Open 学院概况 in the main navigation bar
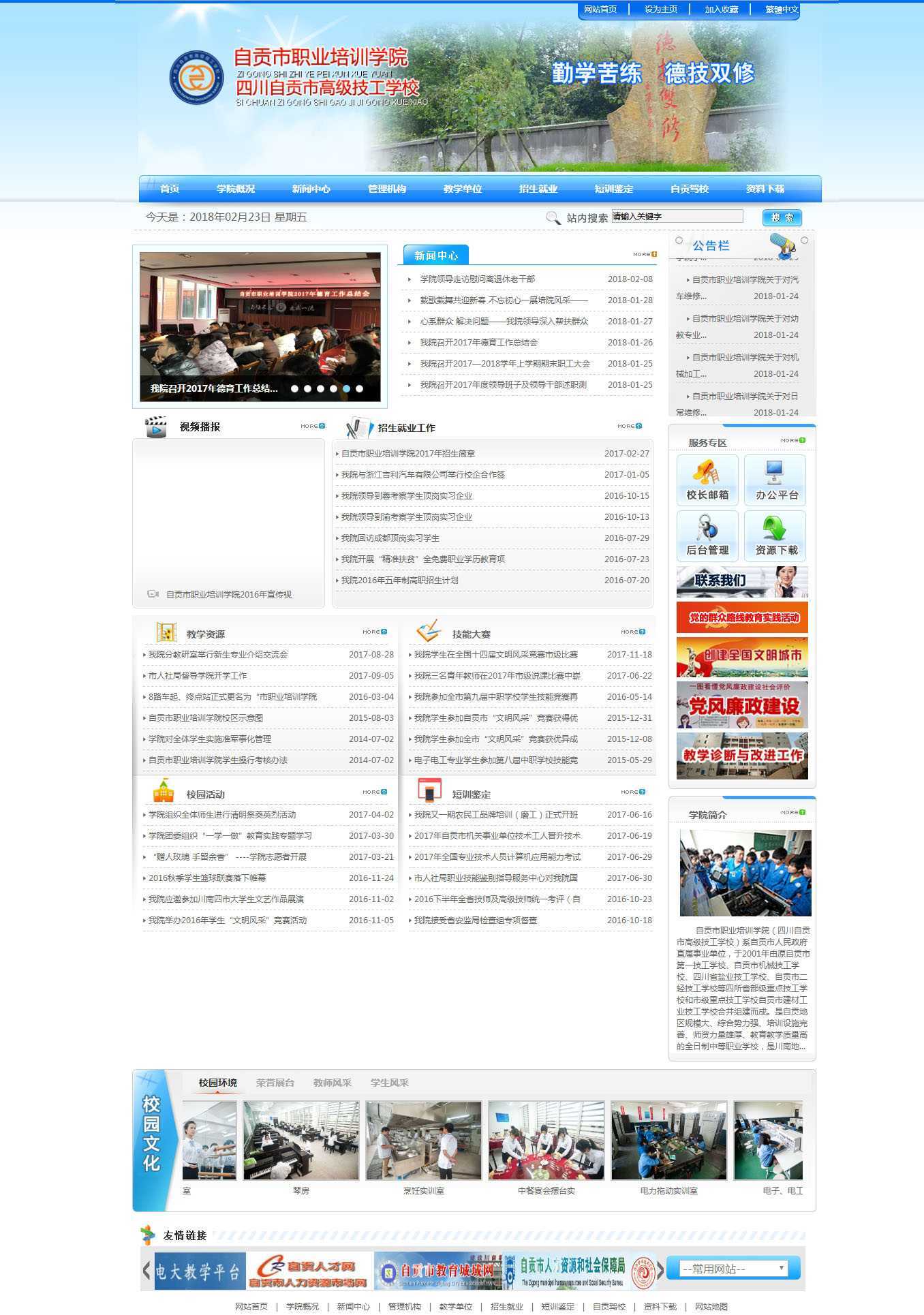 [x=236, y=189]
